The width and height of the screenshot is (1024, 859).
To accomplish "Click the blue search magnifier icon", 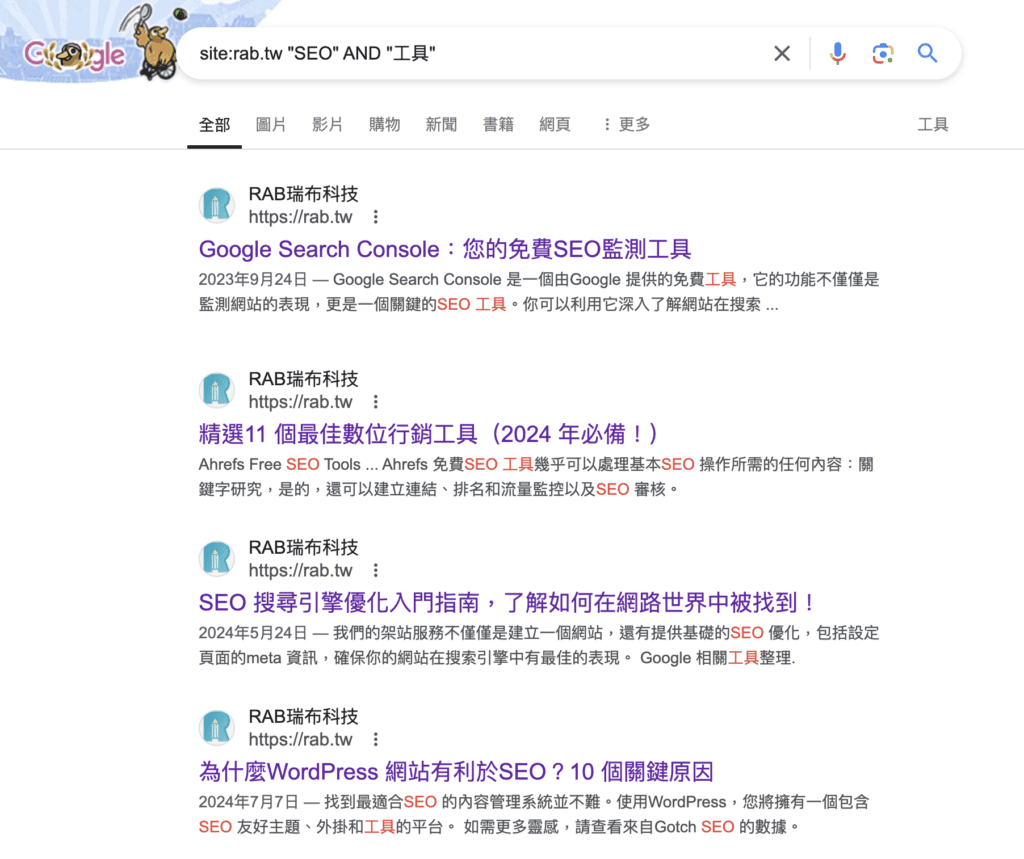I will pyautogui.click(x=927, y=53).
